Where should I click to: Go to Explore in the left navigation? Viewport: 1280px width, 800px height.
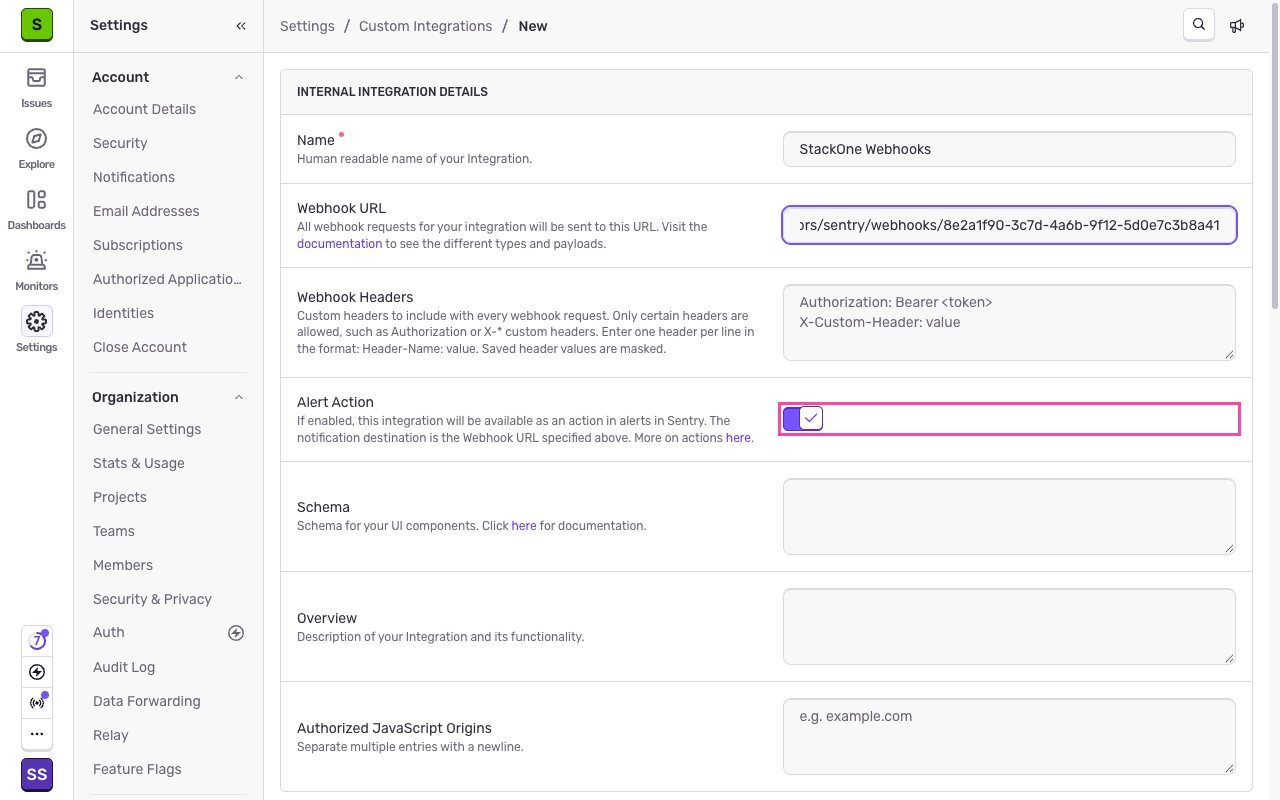(x=36, y=148)
